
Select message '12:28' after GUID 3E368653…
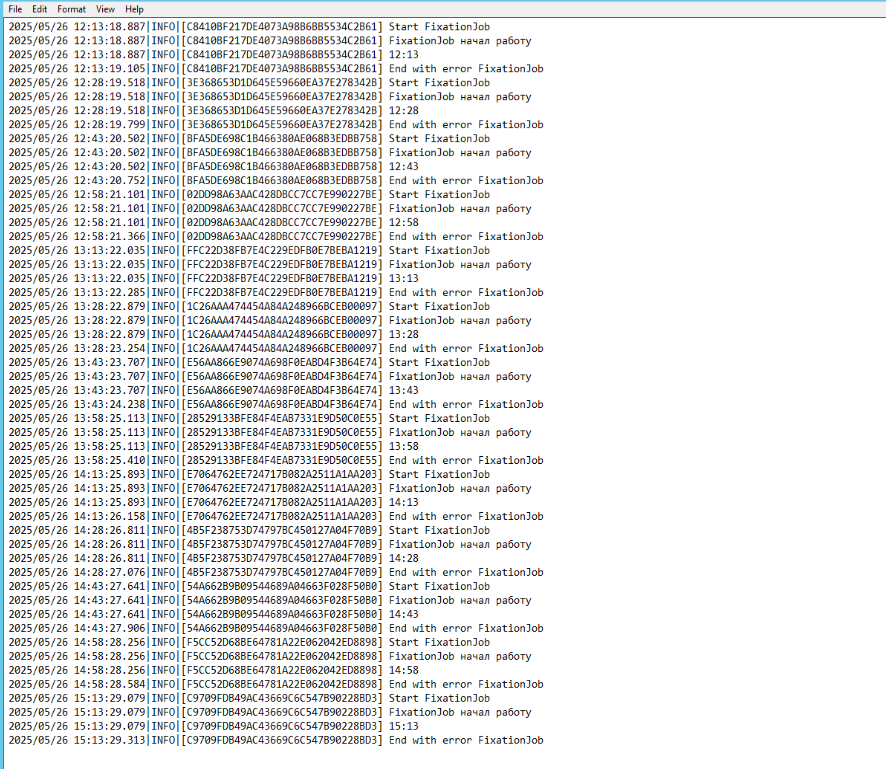pos(403,111)
